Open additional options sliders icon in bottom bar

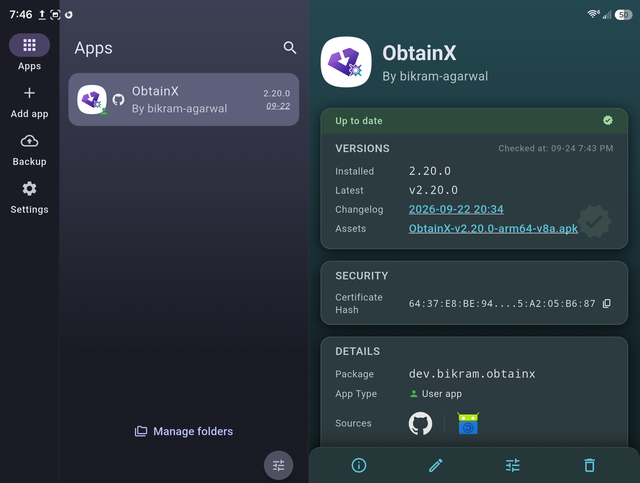(x=513, y=465)
